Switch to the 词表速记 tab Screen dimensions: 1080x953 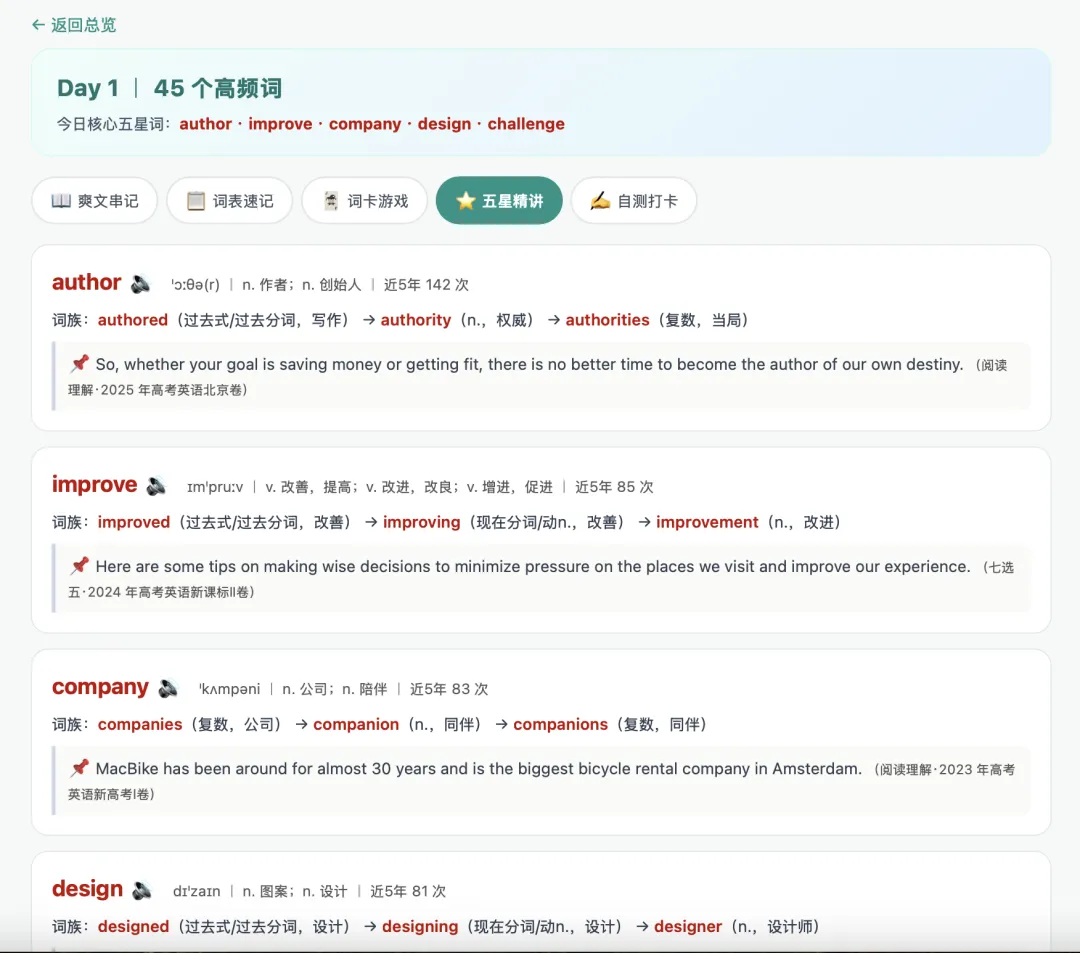click(229, 200)
